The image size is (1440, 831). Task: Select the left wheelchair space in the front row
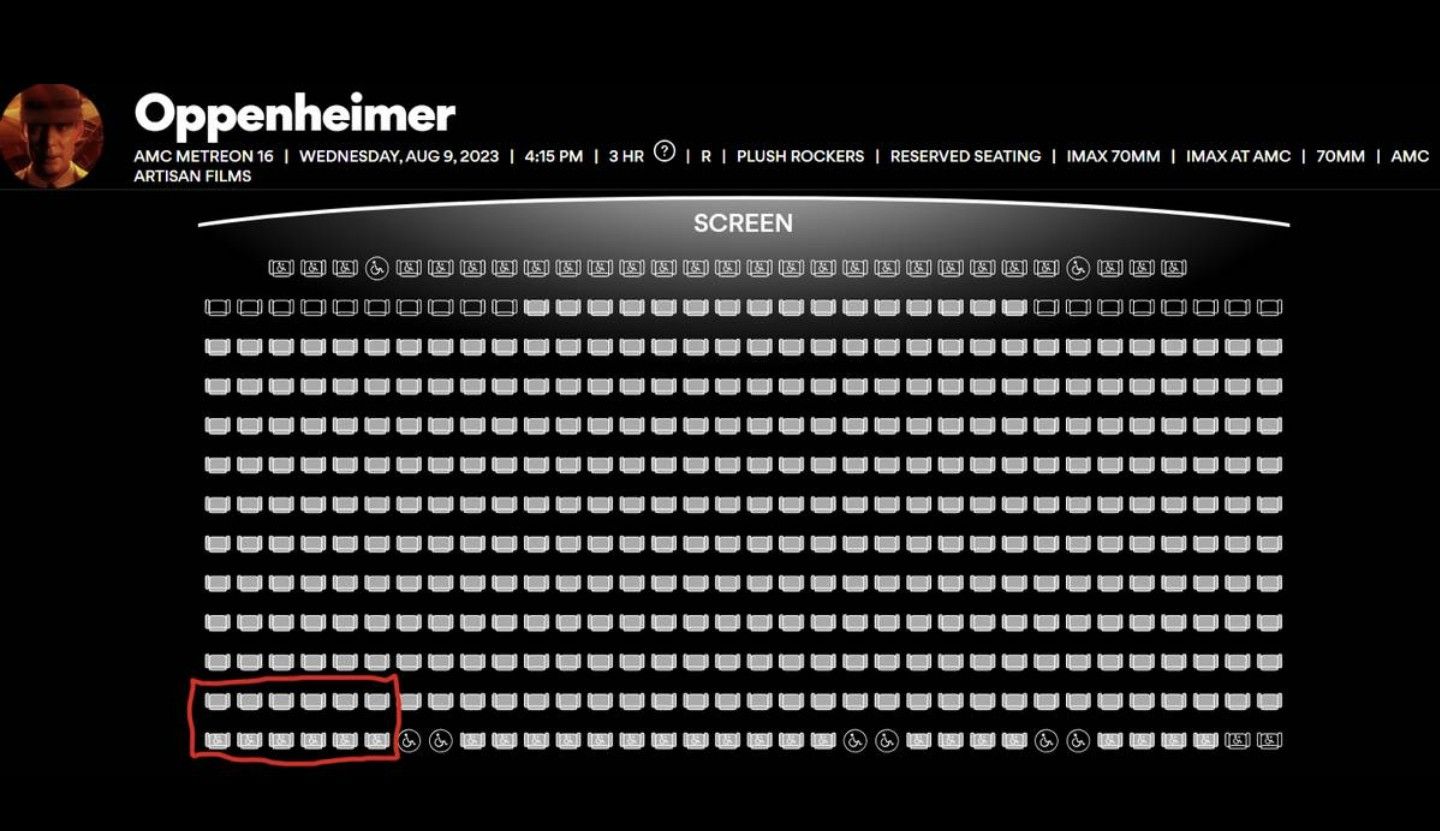coord(377,268)
